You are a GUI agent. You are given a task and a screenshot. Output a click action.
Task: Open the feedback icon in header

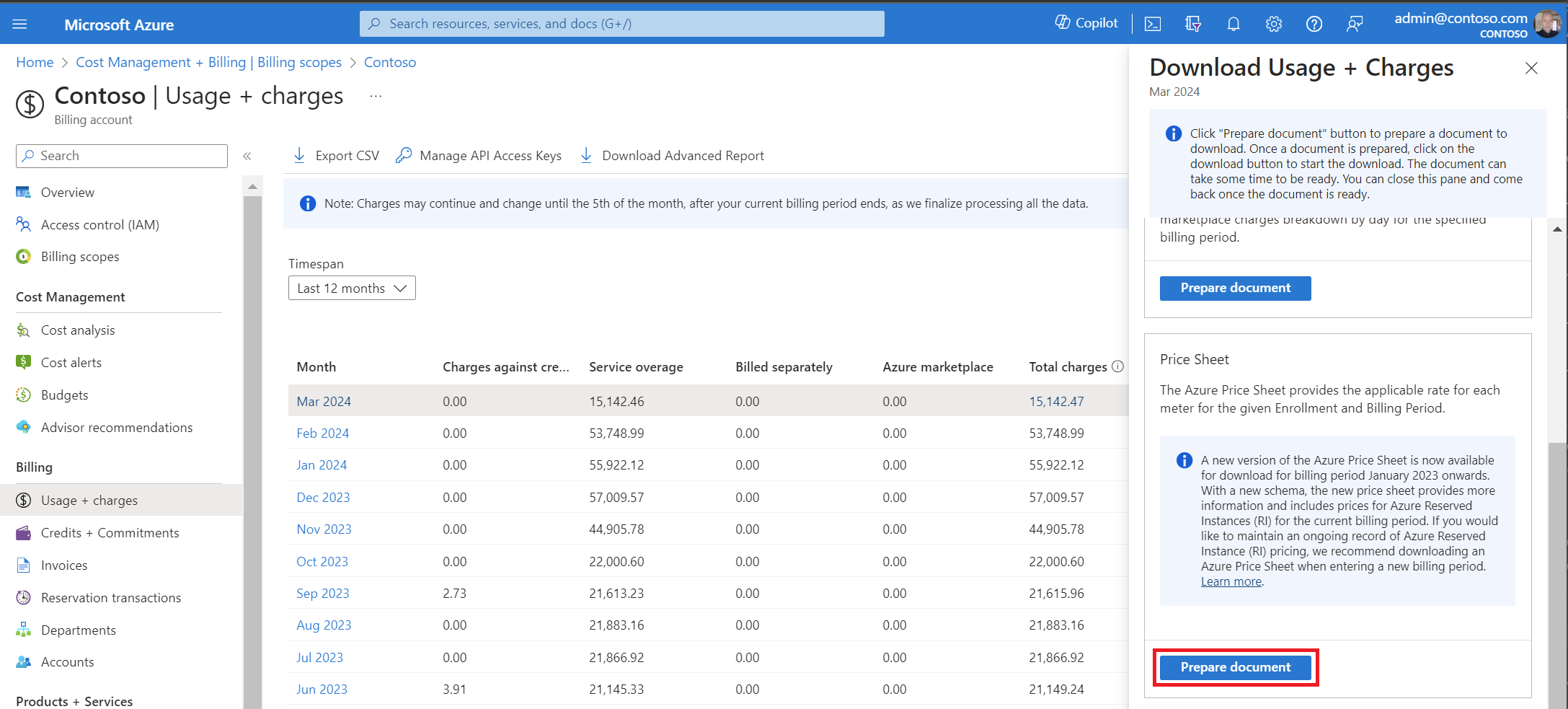pos(1355,24)
